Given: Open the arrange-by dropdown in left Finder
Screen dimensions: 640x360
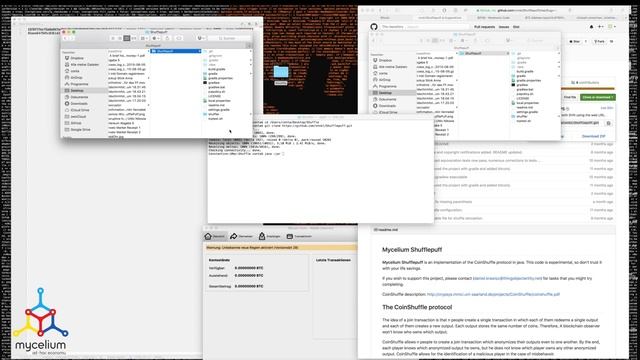Looking at the screenshot, I should pyautogui.click(x=144, y=38).
